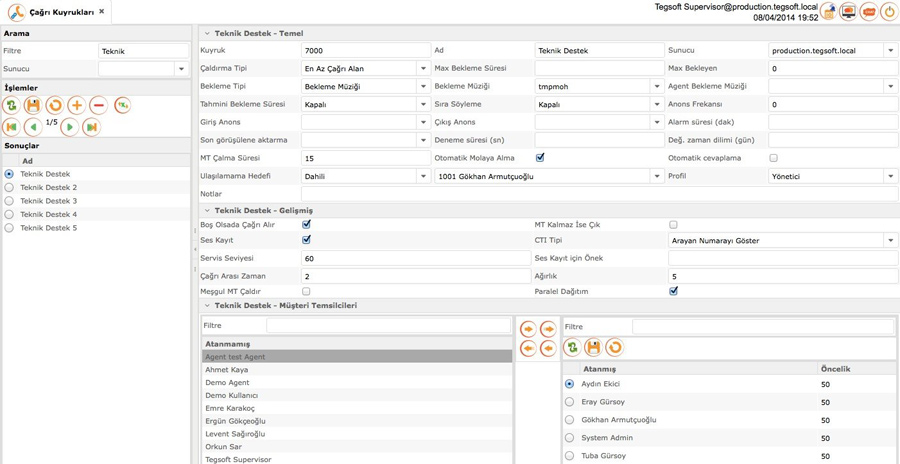Click the Öncelik column header
Viewport: 900px width, 464px height.
point(857,369)
